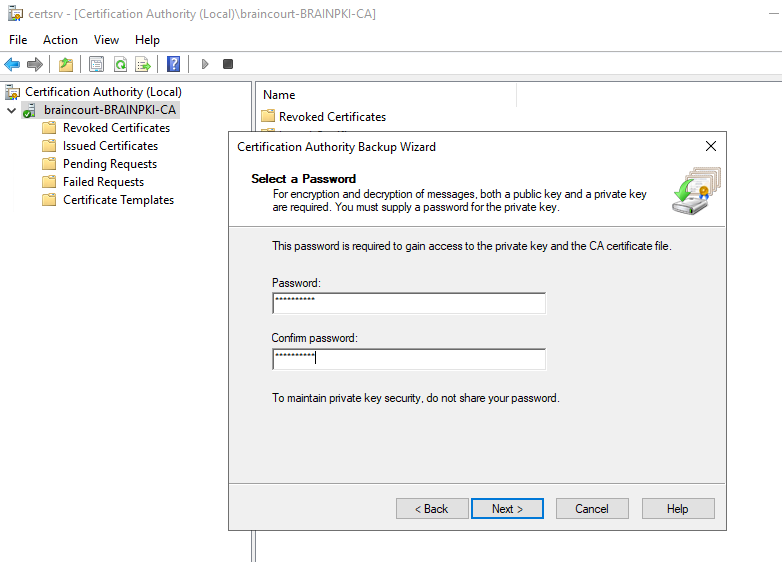The width and height of the screenshot is (782, 562).
Task: Click the Start Service play icon
Action: [x=204, y=64]
